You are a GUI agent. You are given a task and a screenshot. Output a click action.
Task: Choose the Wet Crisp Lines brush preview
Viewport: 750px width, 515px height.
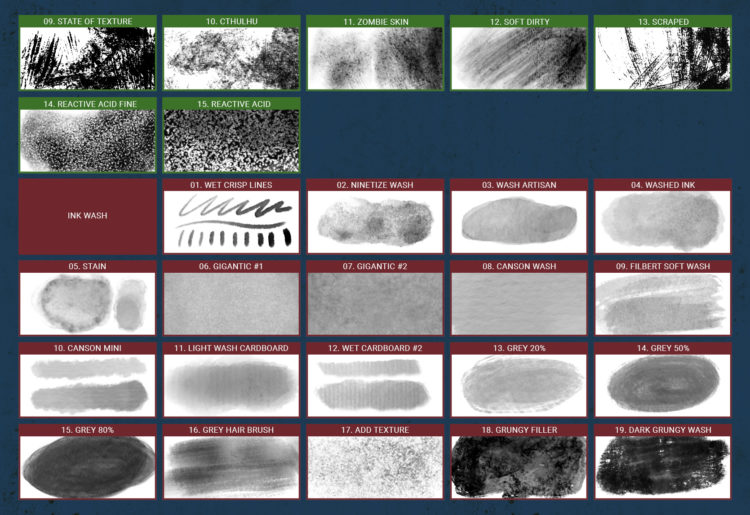[232, 222]
